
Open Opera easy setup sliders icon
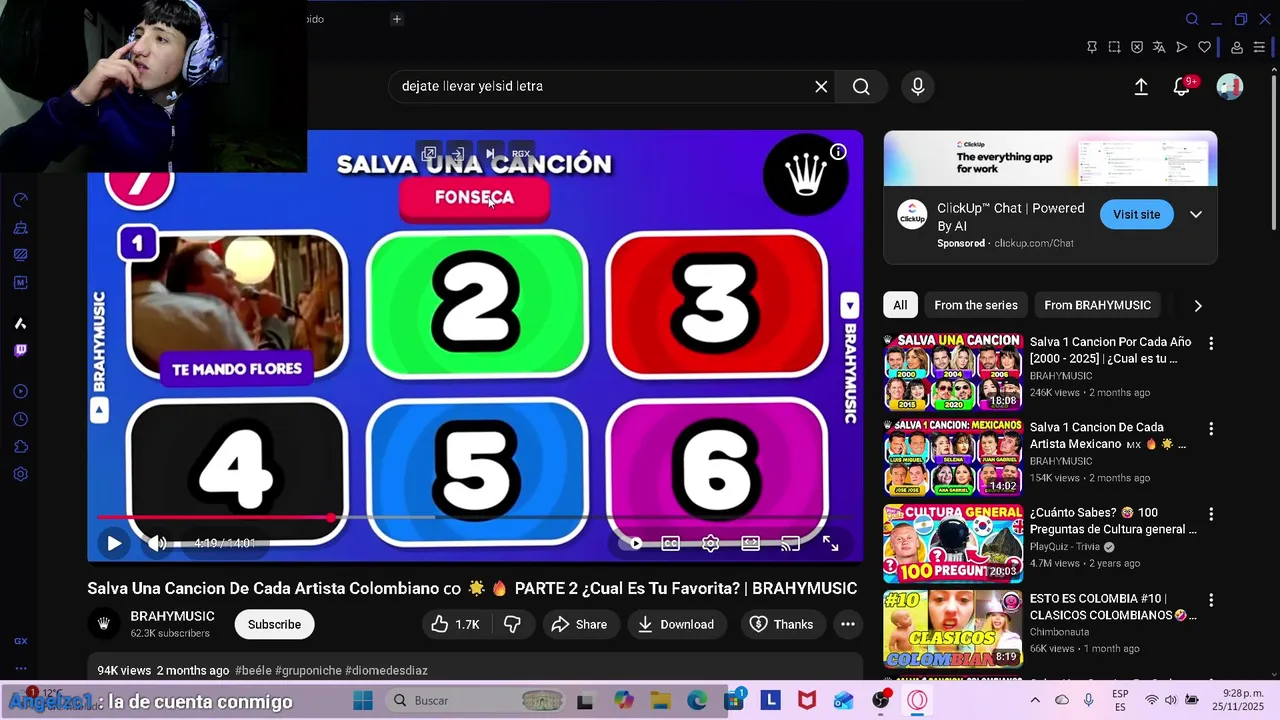[x=1259, y=47]
